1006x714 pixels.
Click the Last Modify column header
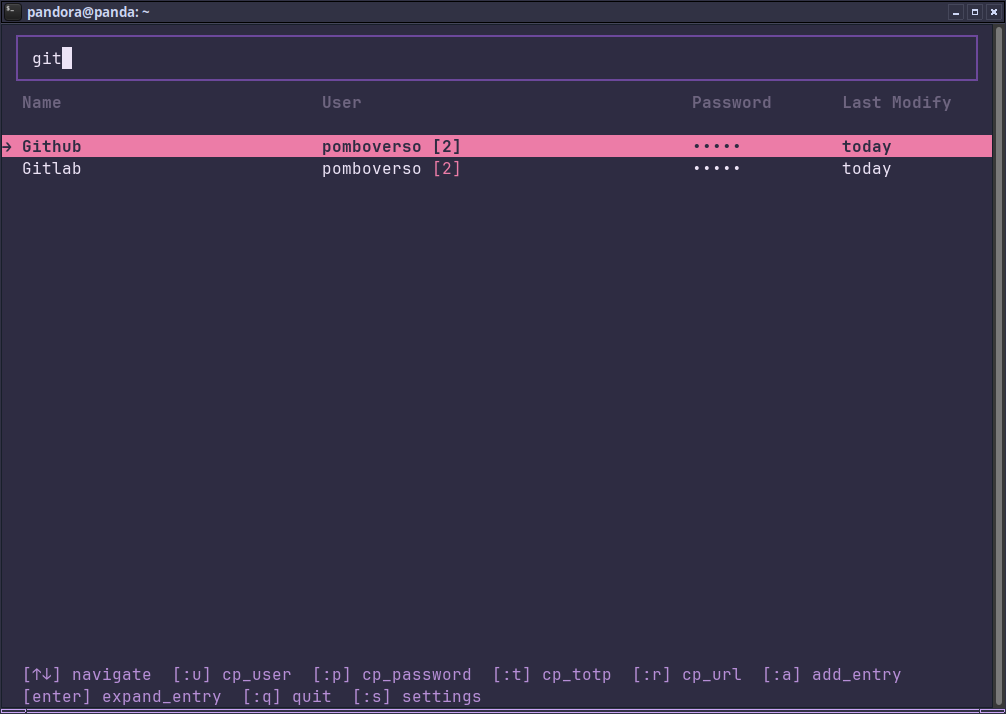(x=897, y=103)
